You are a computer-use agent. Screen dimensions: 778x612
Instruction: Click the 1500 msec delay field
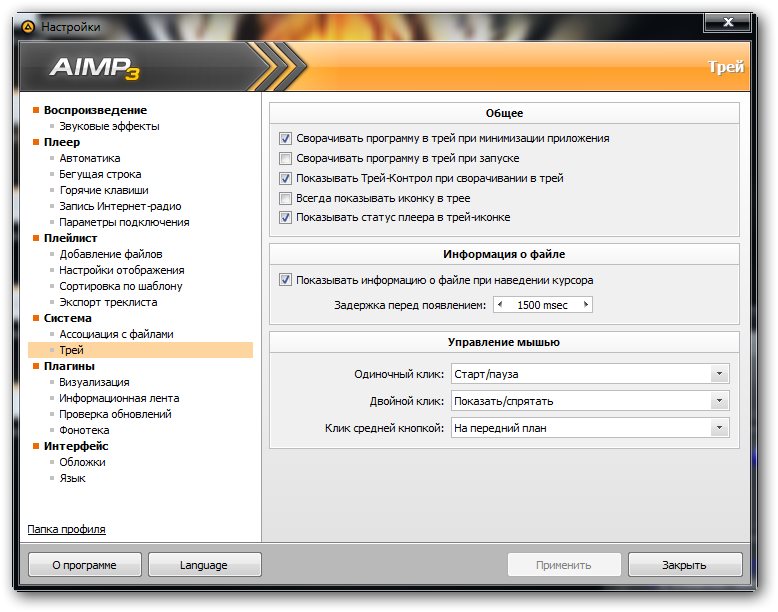[543, 304]
